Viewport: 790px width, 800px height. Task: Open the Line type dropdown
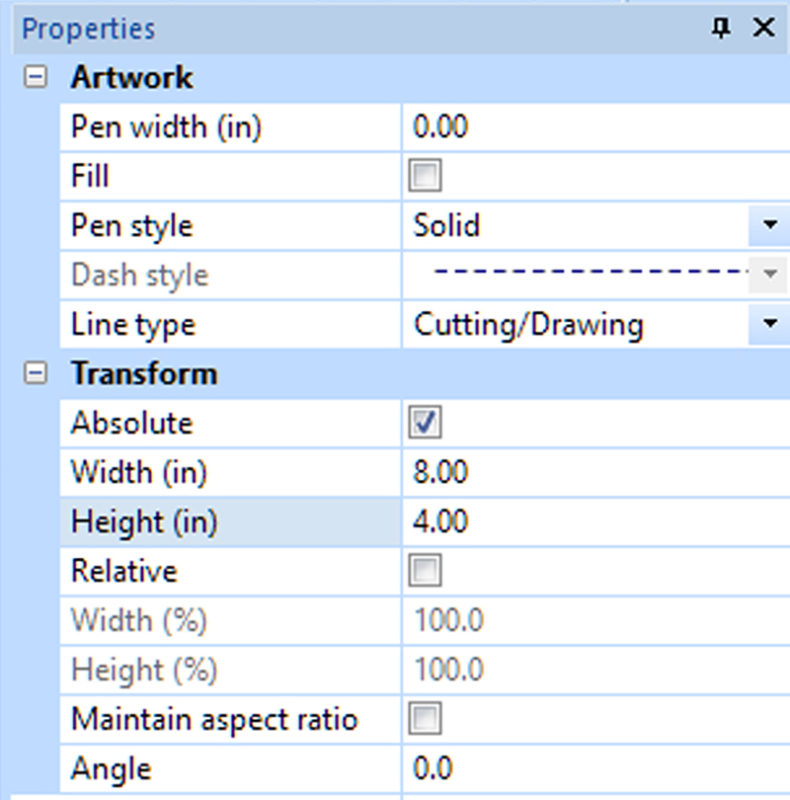(x=768, y=324)
